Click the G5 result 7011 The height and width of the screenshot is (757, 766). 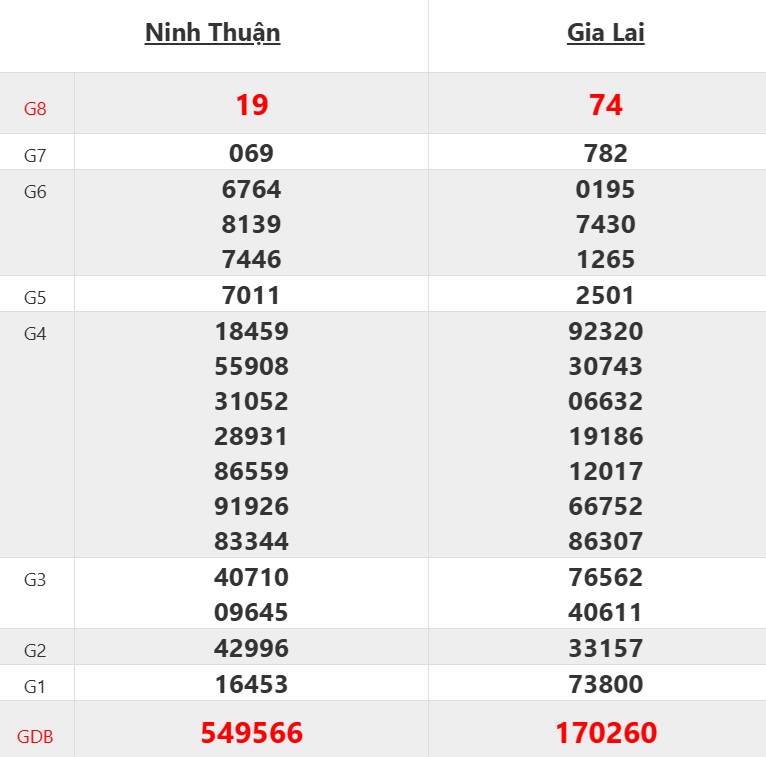(x=252, y=296)
